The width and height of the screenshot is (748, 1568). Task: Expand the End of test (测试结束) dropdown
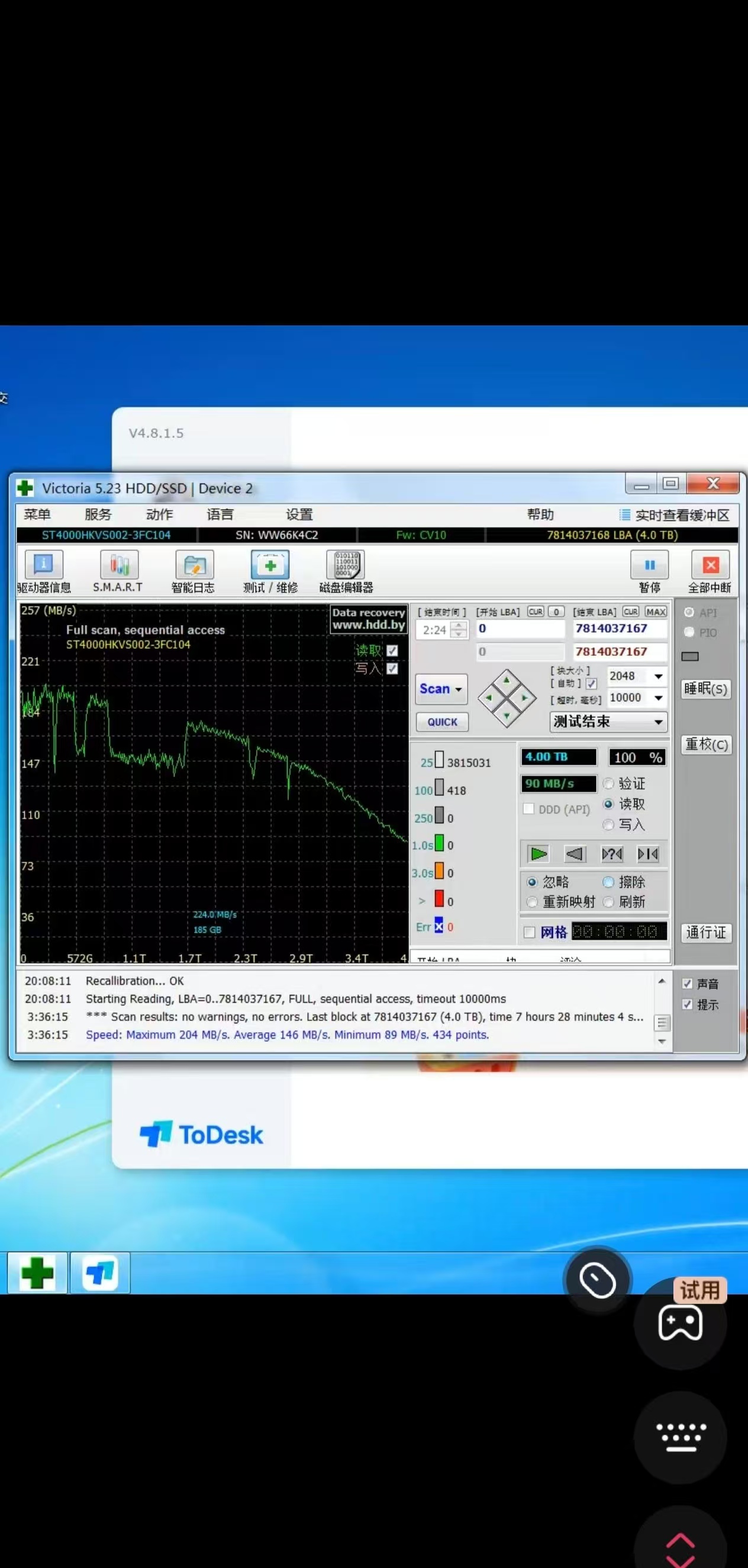[658, 722]
